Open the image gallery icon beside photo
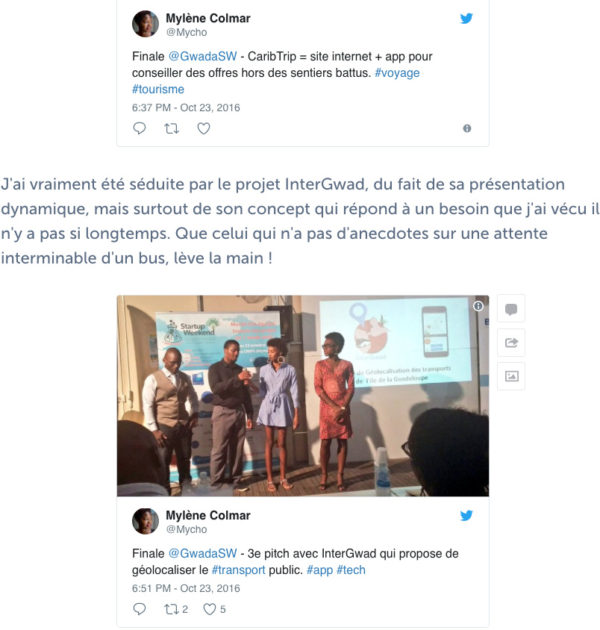The image size is (600, 630). 511,376
